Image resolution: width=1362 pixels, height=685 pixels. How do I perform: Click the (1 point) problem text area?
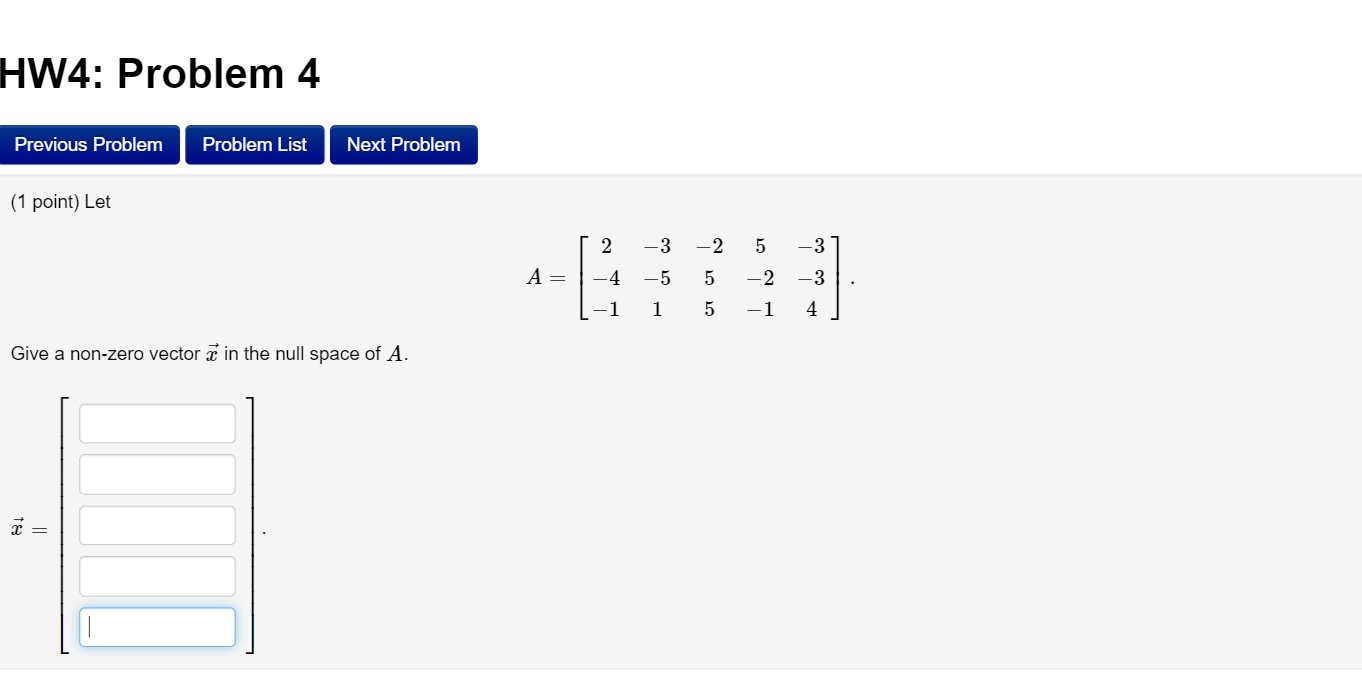click(x=61, y=201)
